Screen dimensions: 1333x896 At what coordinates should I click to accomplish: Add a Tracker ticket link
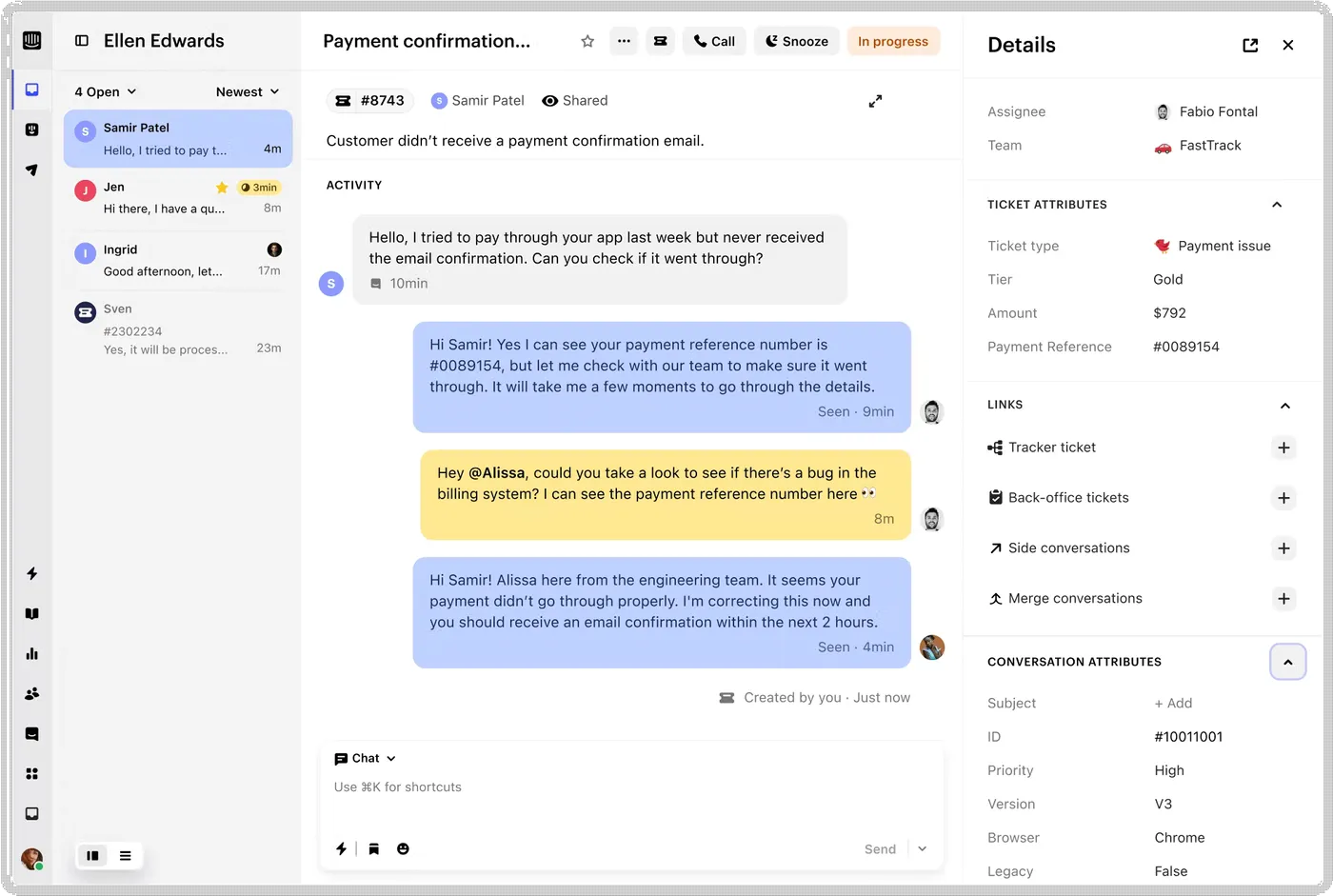(1283, 448)
